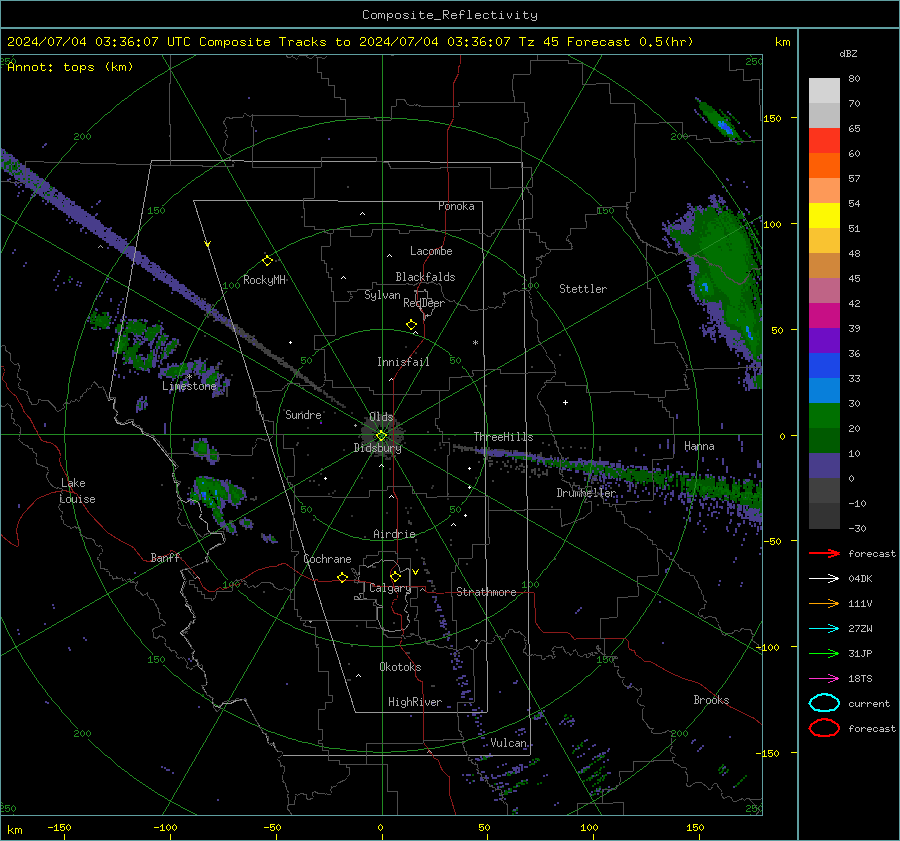Click the Stettler city label
The width and height of the screenshot is (900, 841).
[x=583, y=289]
